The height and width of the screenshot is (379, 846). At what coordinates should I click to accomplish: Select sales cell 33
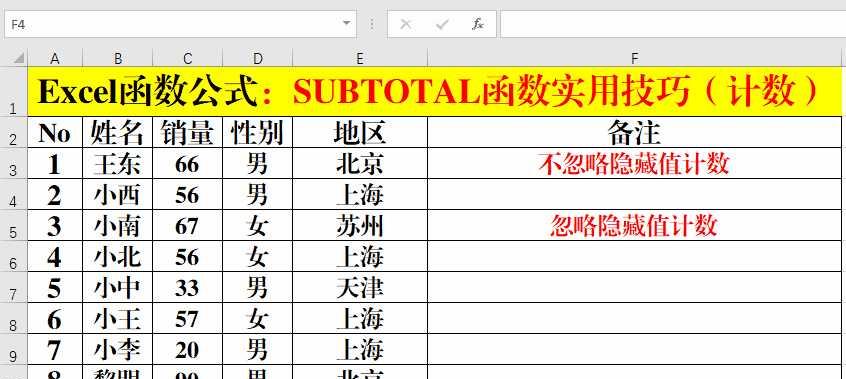click(188, 288)
